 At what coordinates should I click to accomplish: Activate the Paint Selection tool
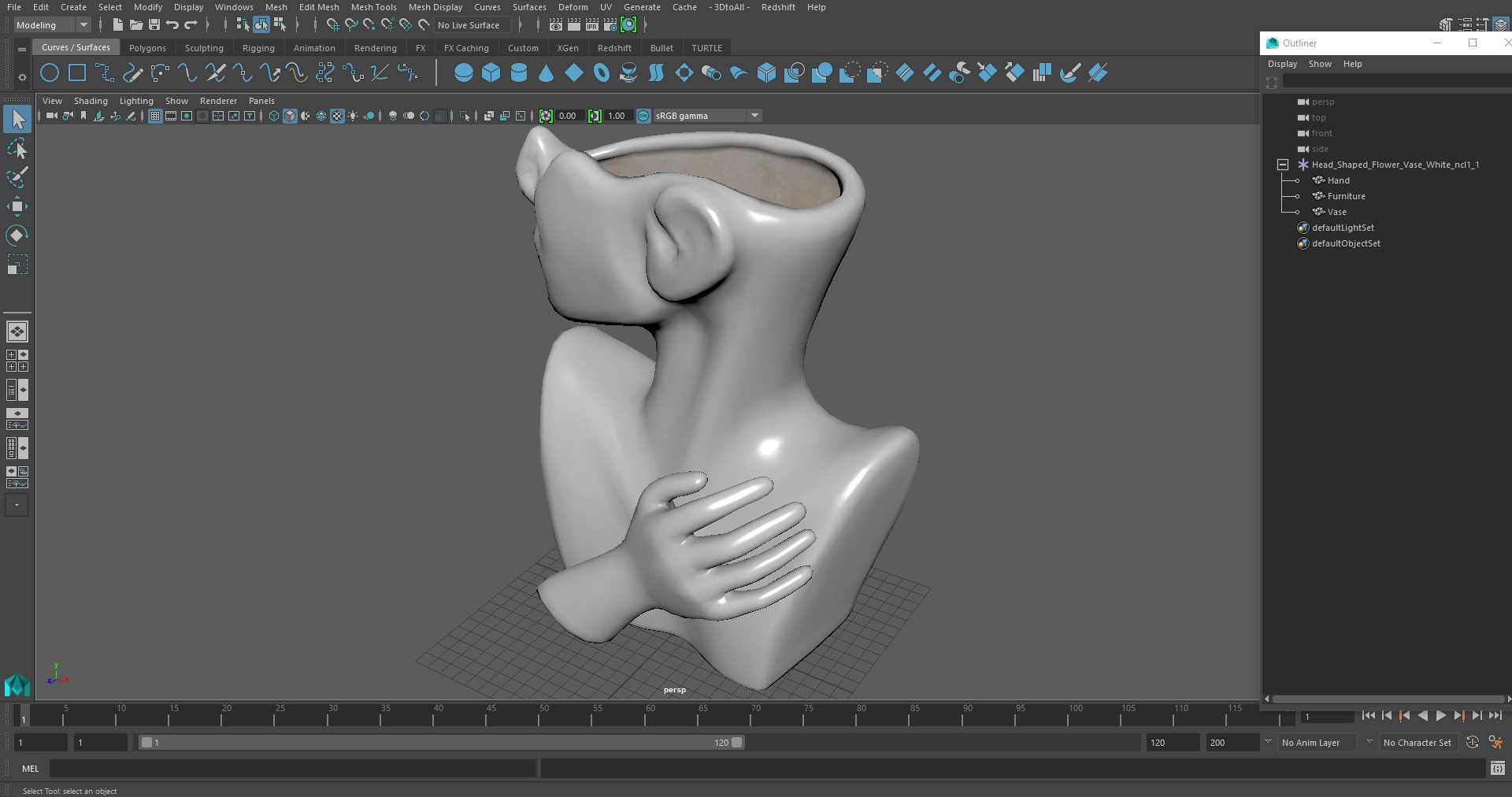[x=17, y=177]
